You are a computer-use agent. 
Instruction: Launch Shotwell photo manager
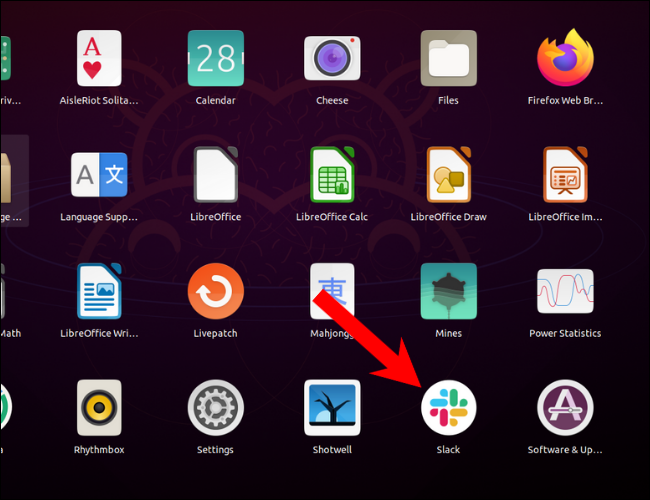click(332, 408)
